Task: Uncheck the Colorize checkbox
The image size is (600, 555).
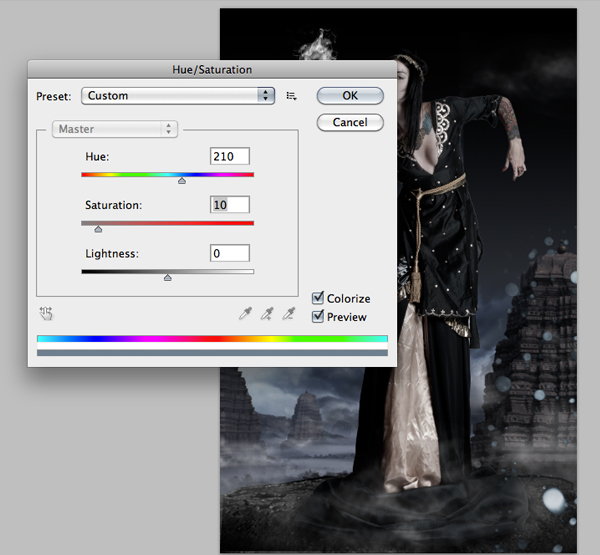Action: [318, 298]
